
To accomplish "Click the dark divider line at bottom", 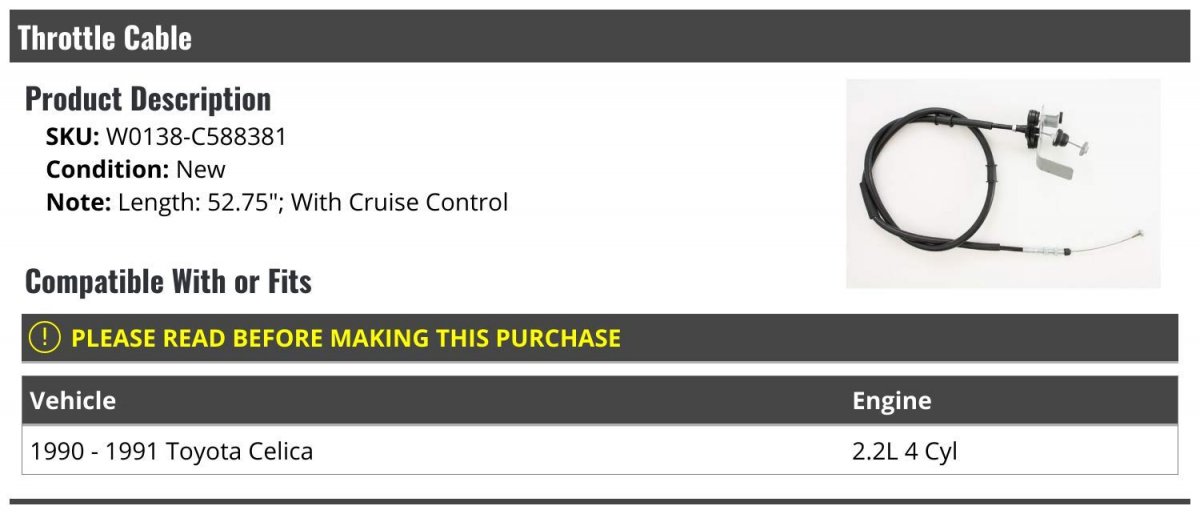I will coord(600,501).
